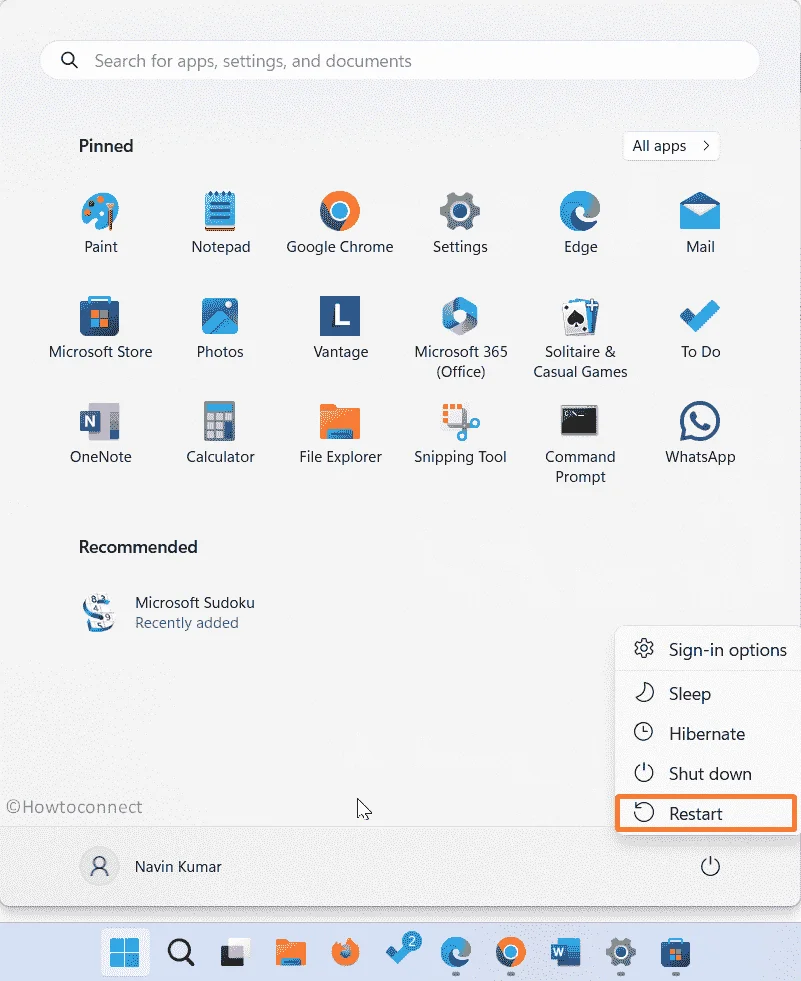Launch OneNote

click(100, 433)
